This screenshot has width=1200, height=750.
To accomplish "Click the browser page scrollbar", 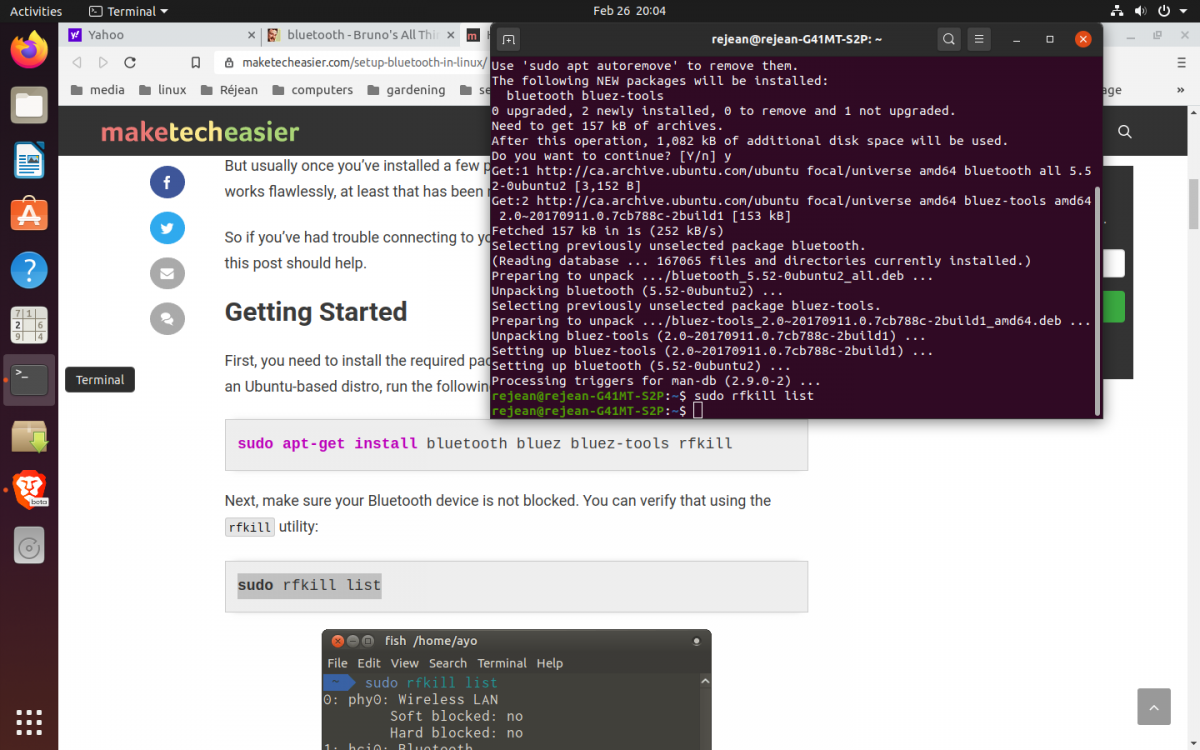I will pyautogui.click(x=1193, y=204).
